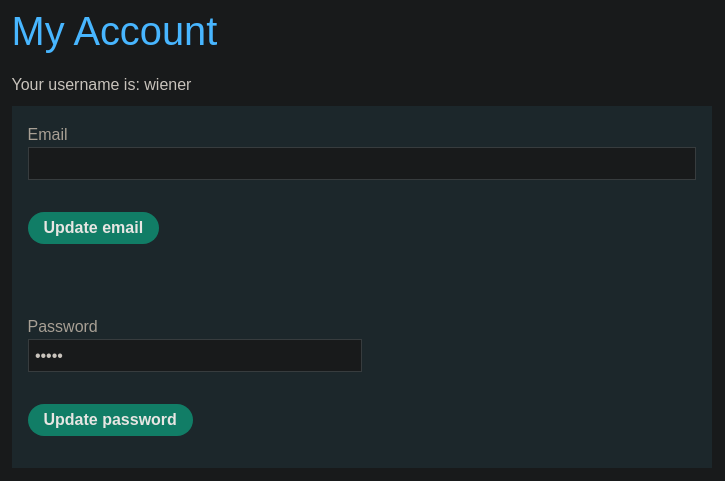Click the username text line
This screenshot has height=481, width=725.
click(101, 85)
